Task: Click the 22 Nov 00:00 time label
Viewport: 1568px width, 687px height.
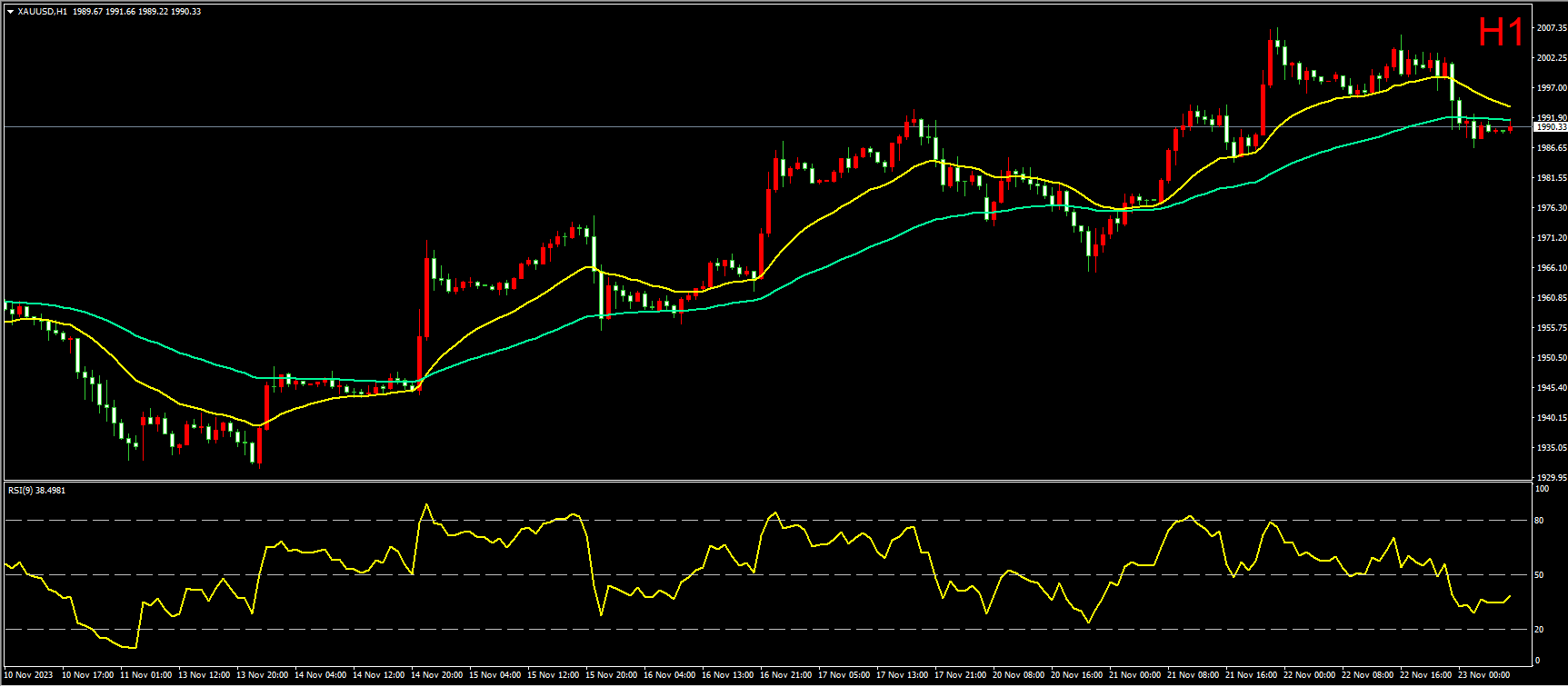Action: [1309, 675]
